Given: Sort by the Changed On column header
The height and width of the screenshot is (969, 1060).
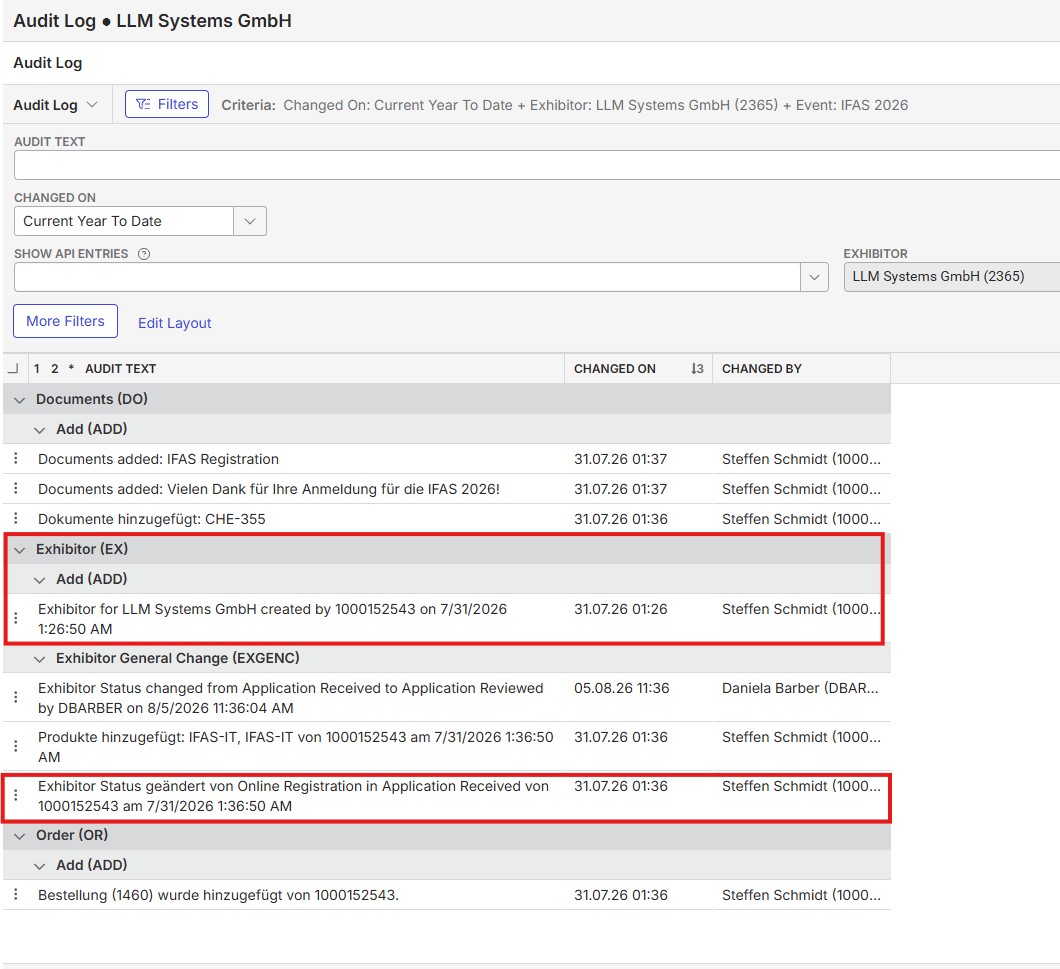Looking at the screenshot, I should click(x=615, y=369).
